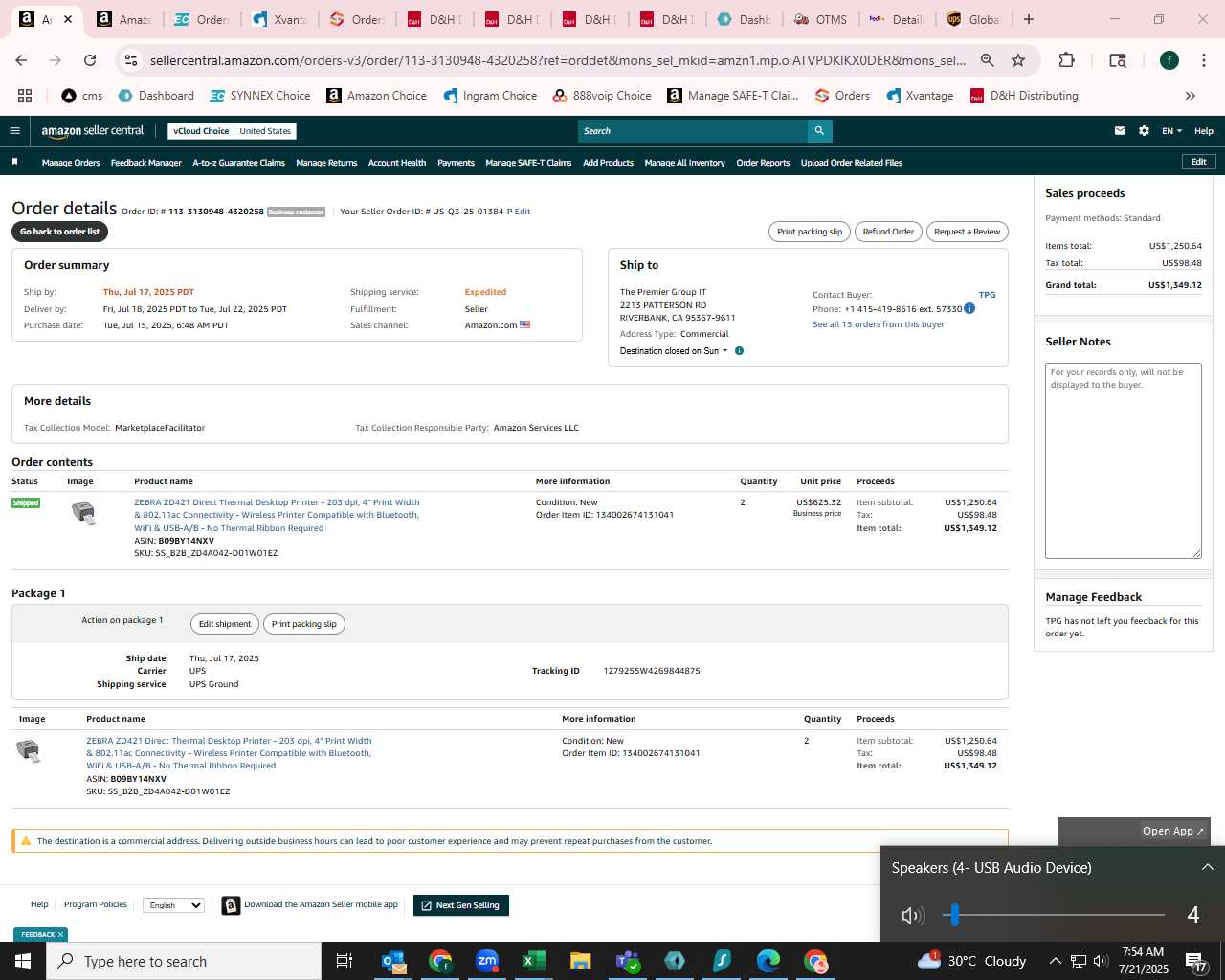This screenshot has width=1225, height=980.
Task: Open the Amazon Choice bookmark
Action: tap(377, 96)
